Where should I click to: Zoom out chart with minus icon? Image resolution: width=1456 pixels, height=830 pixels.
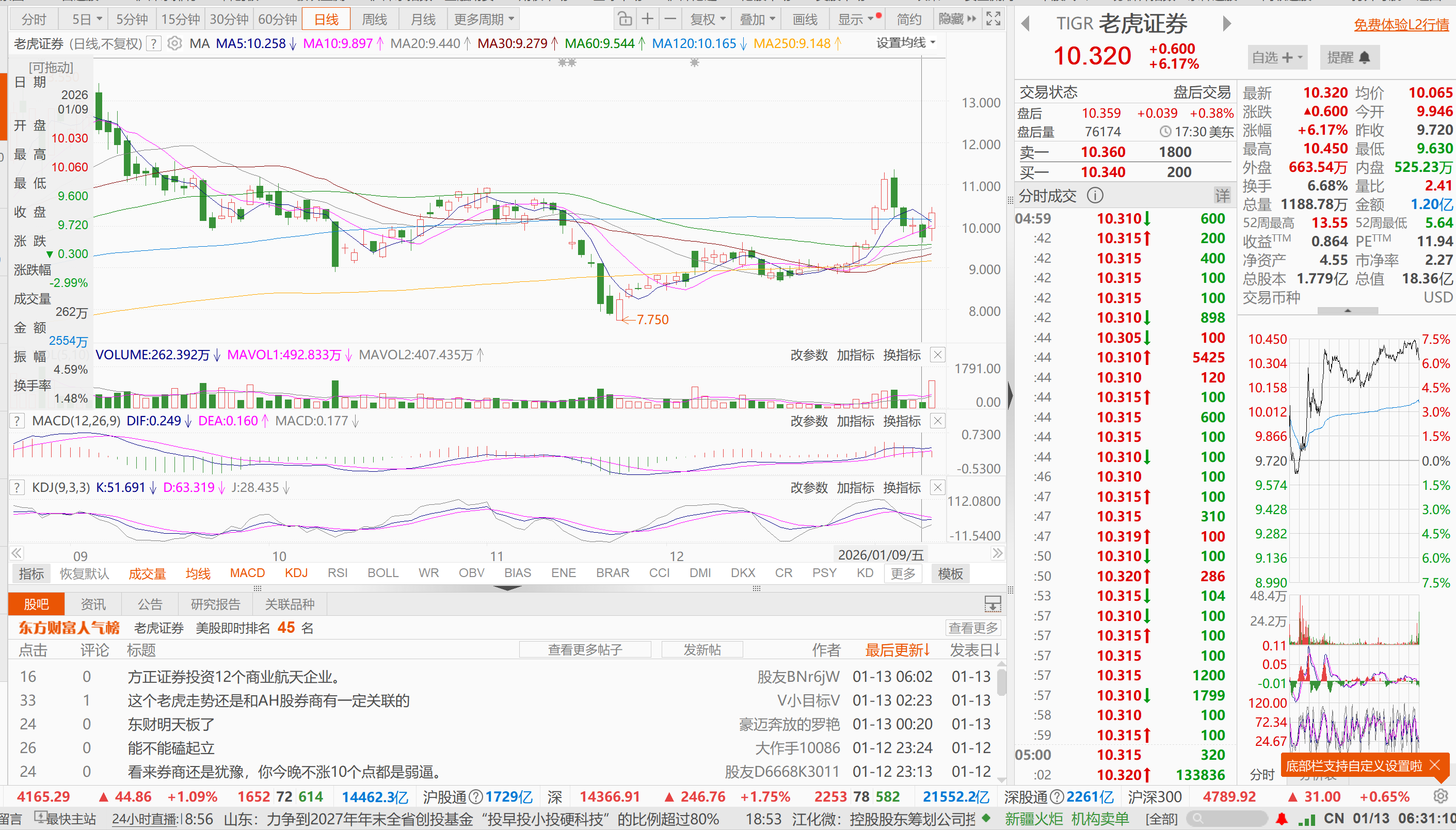coord(670,20)
